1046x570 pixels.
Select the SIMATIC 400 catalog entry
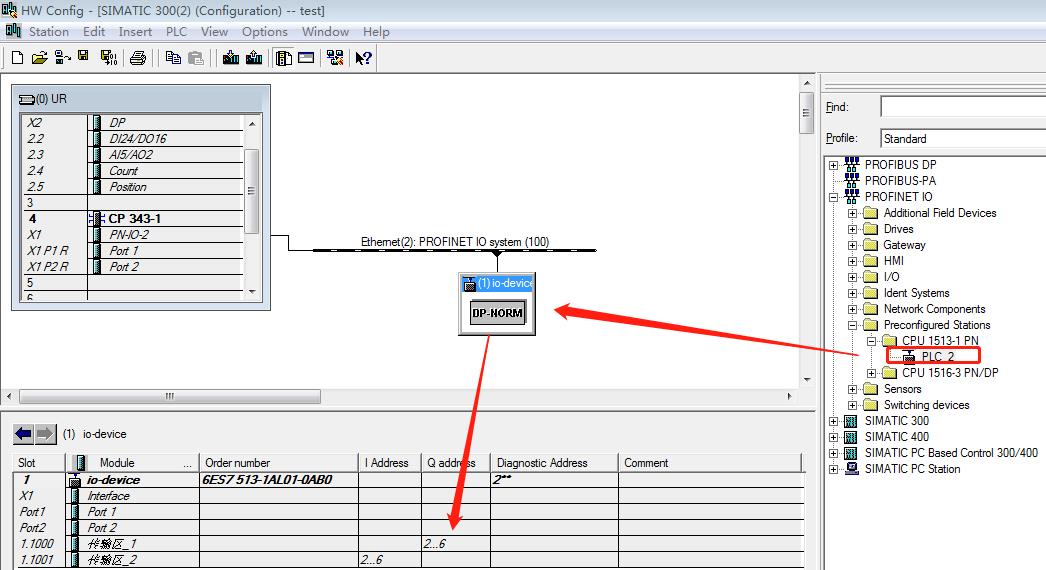click(897, 437)
